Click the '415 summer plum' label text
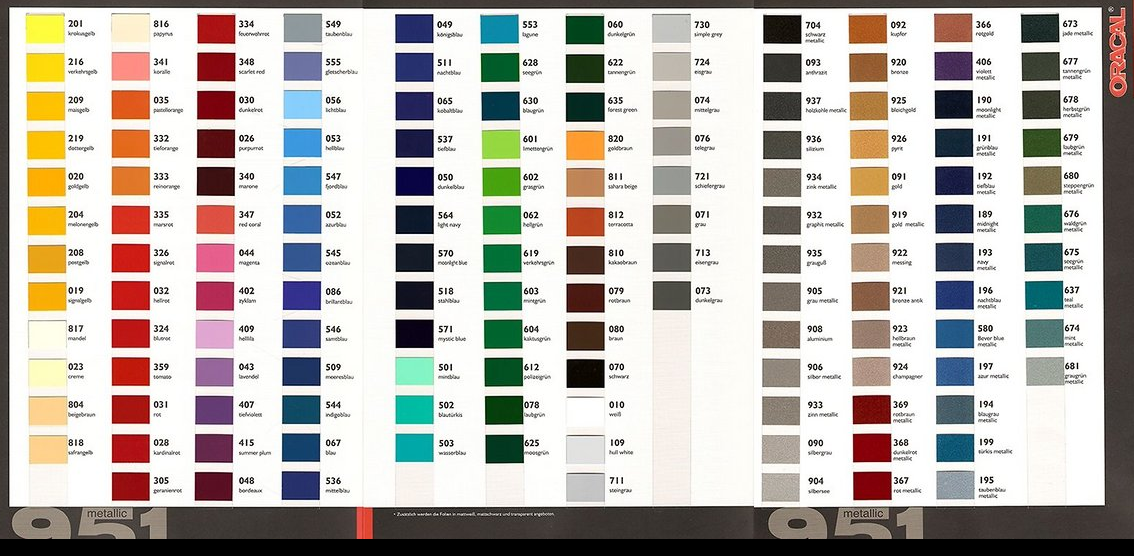 (255, 448)
